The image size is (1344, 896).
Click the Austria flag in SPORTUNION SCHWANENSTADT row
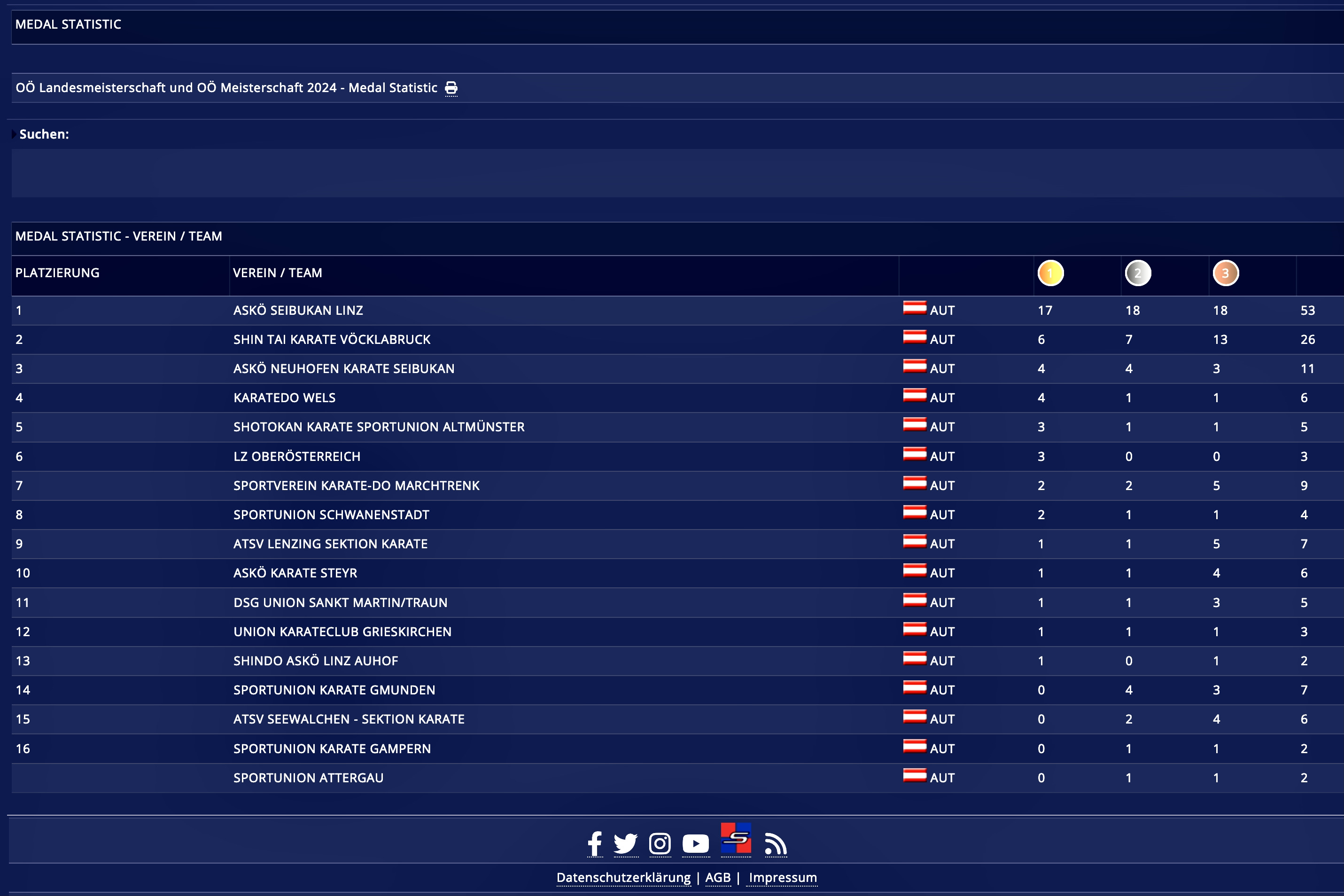pos(915,513)
